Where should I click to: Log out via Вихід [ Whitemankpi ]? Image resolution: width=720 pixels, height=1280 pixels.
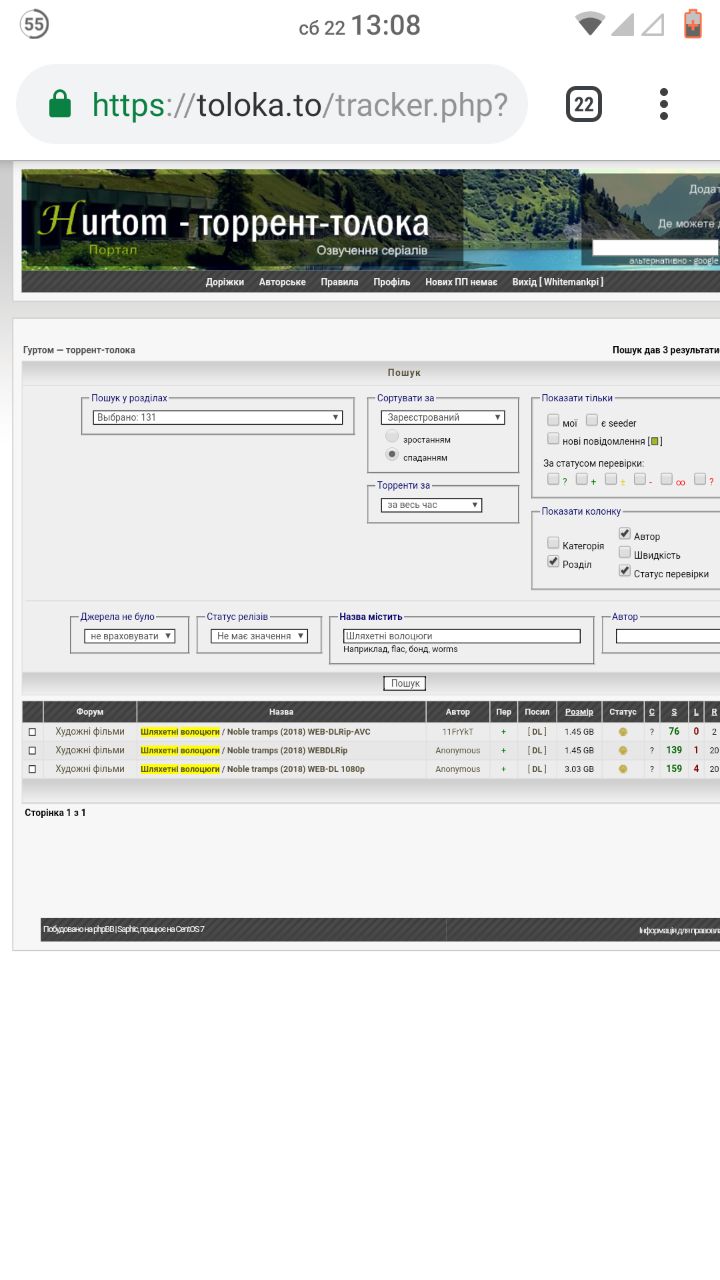pos(558,282)
